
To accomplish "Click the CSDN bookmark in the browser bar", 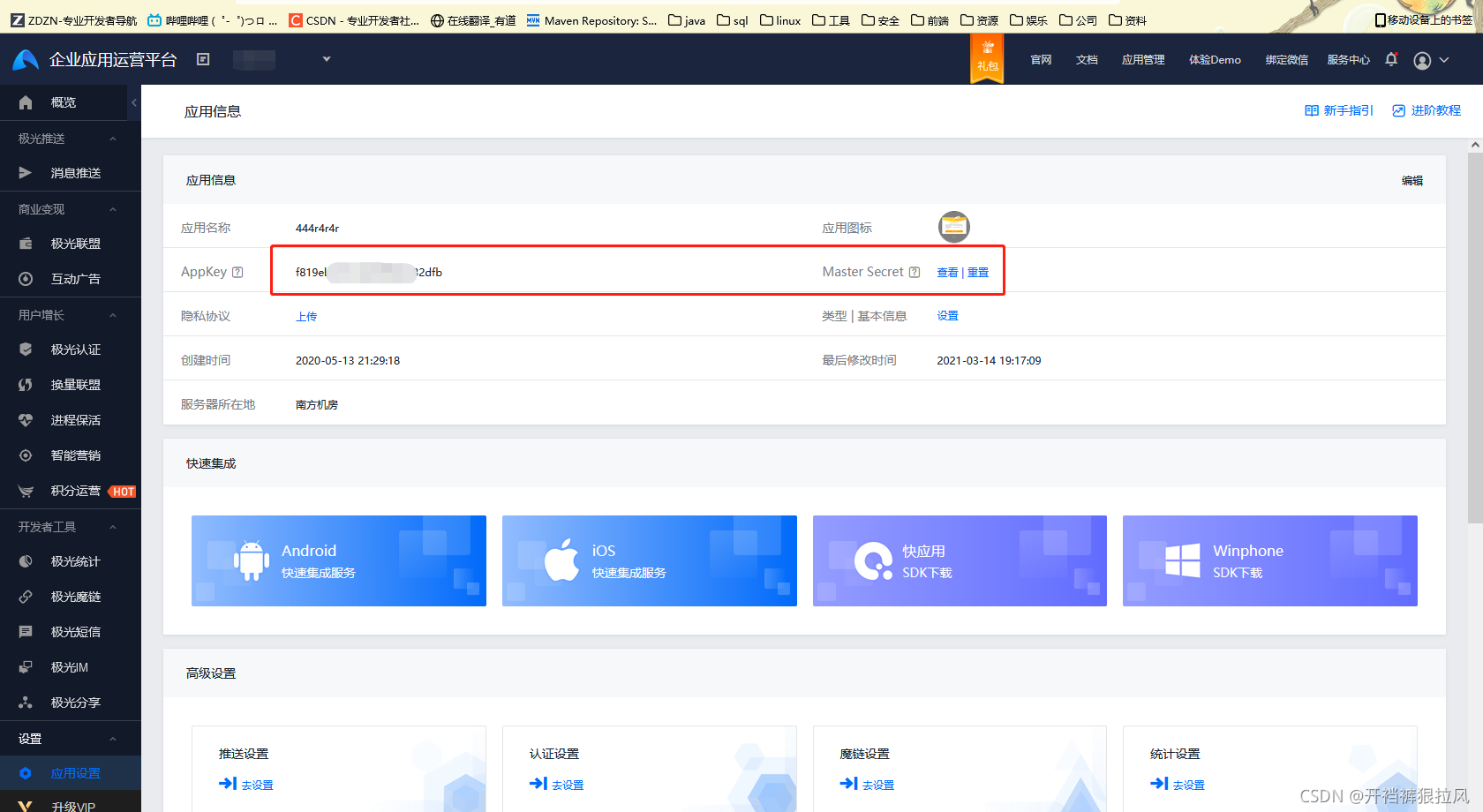I will (x=355, y=19).
